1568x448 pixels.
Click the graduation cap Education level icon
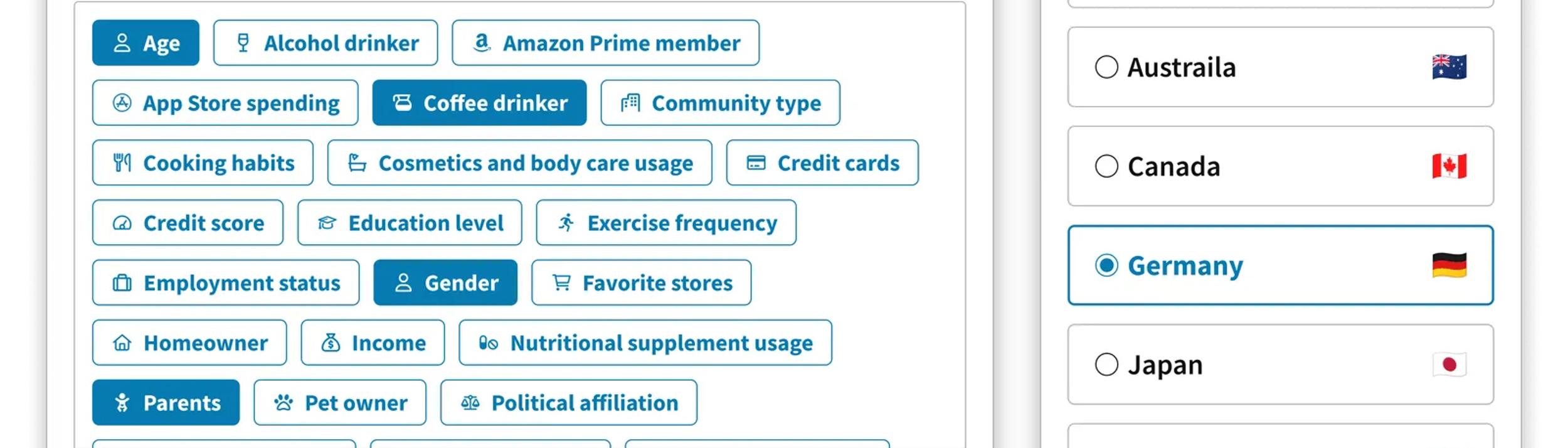pos(327,223)
